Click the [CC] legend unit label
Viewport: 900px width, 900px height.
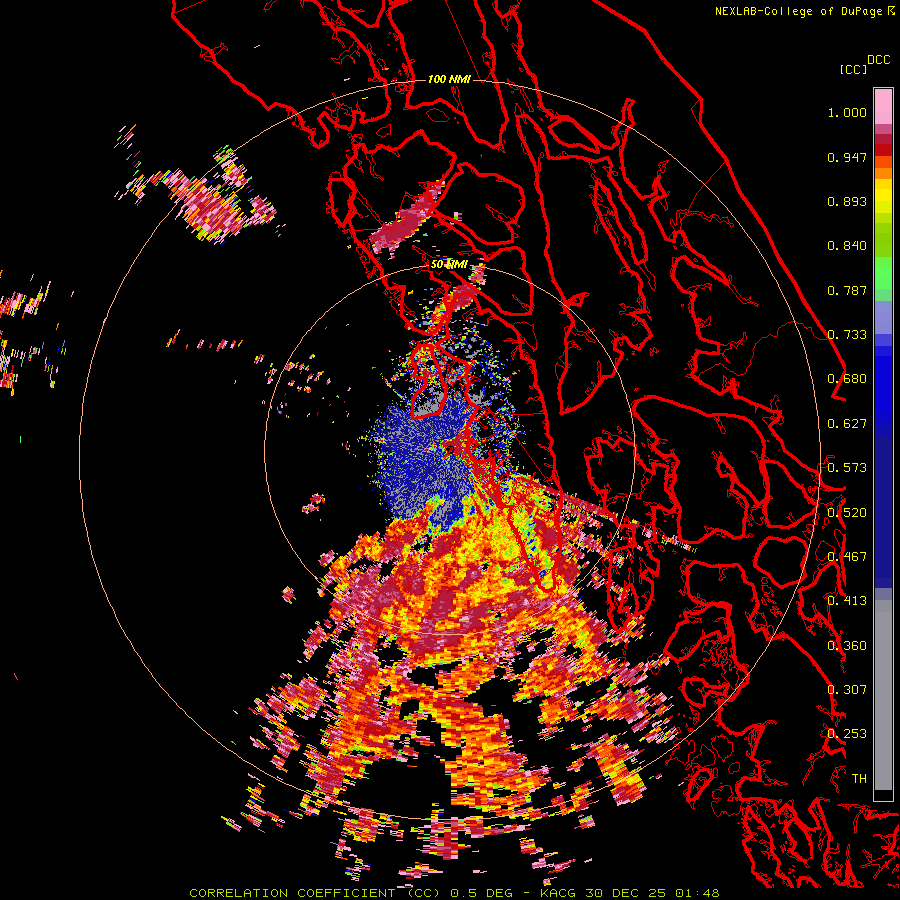point(853,69)
